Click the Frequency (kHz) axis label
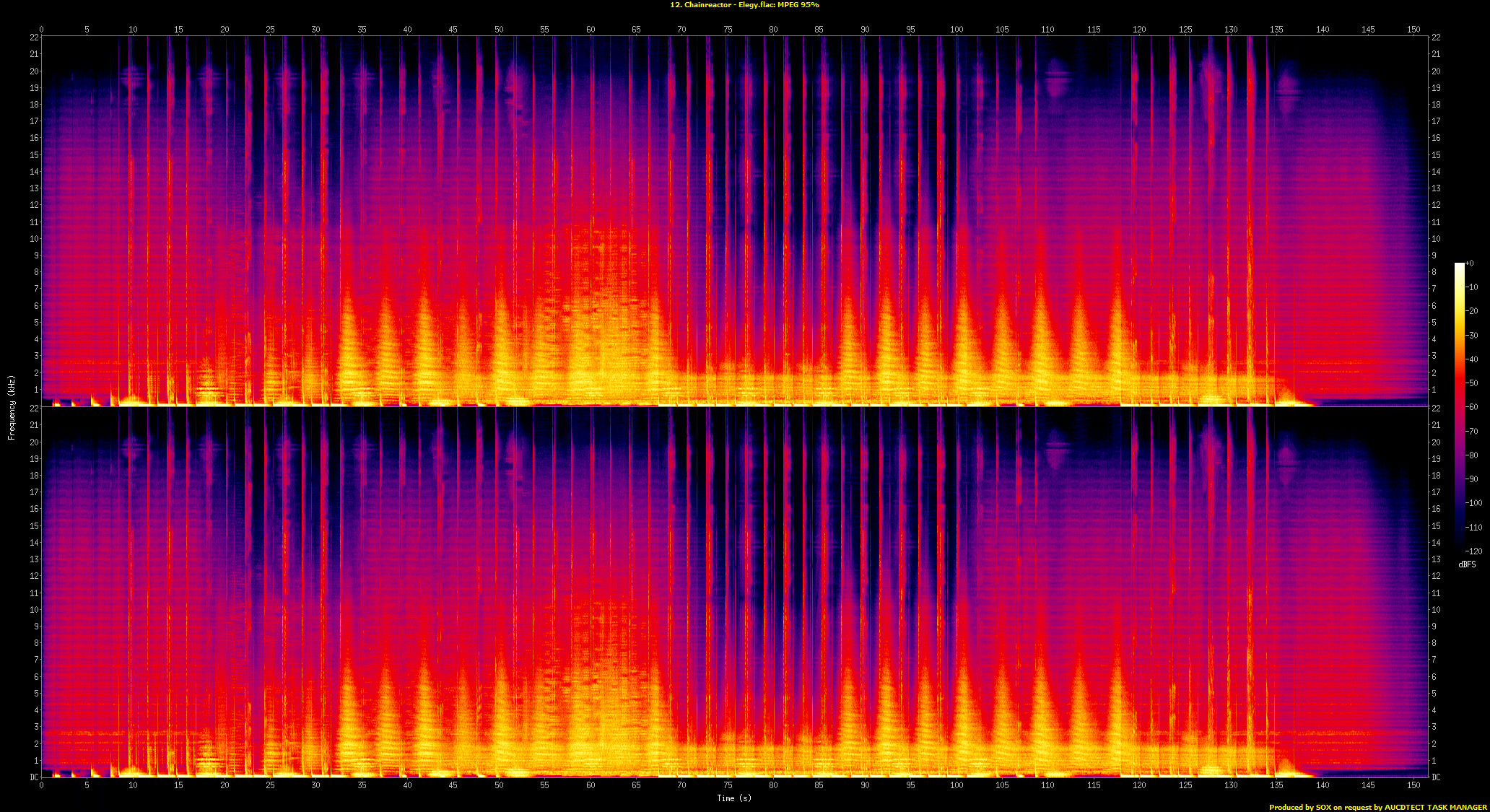Viewport: 1490px width, 812px height. click(12, 408)
